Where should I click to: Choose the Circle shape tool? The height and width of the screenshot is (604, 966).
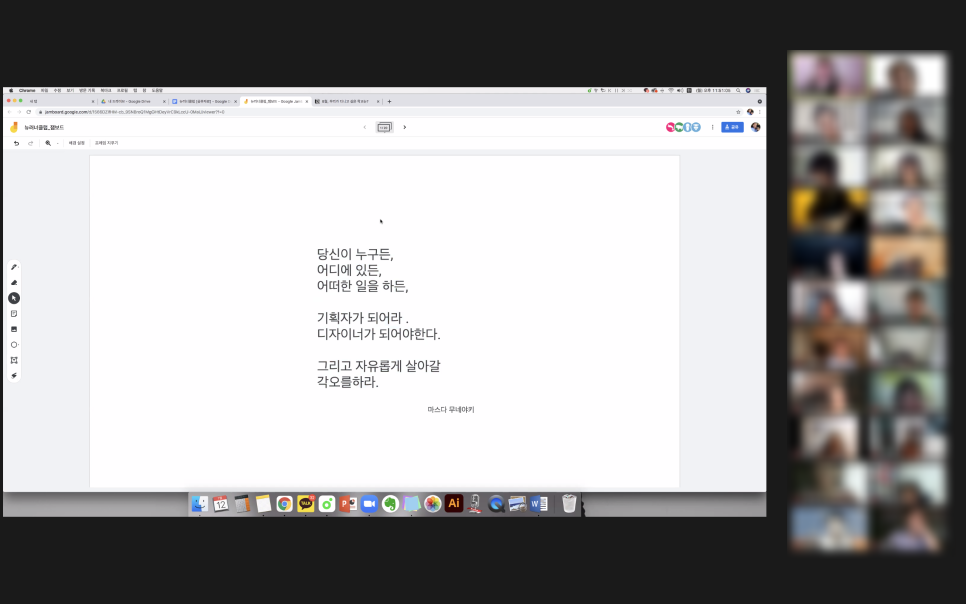point(14,345)
